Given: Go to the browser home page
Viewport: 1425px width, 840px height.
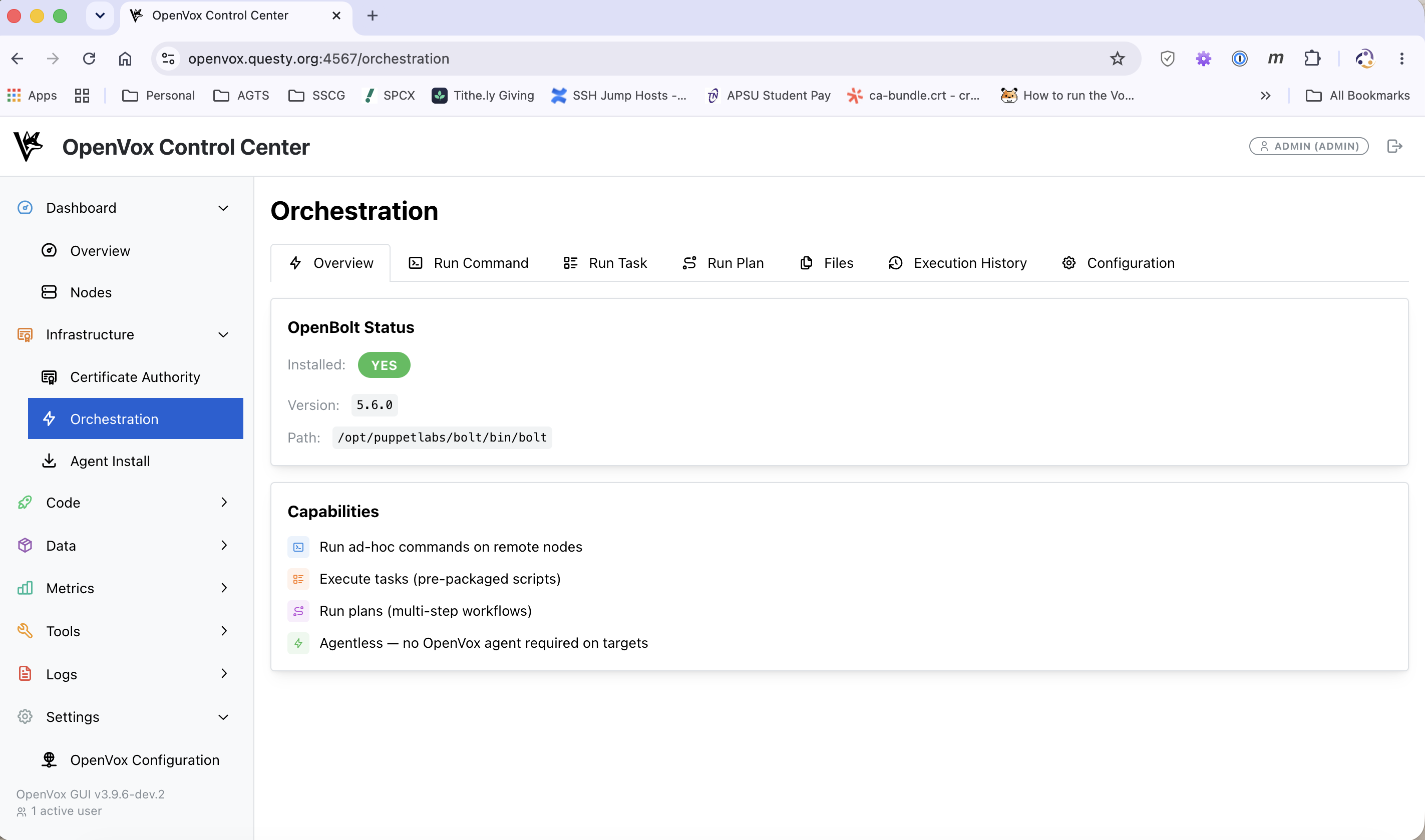Looking at the screenshot, I should tap(125, 58).
